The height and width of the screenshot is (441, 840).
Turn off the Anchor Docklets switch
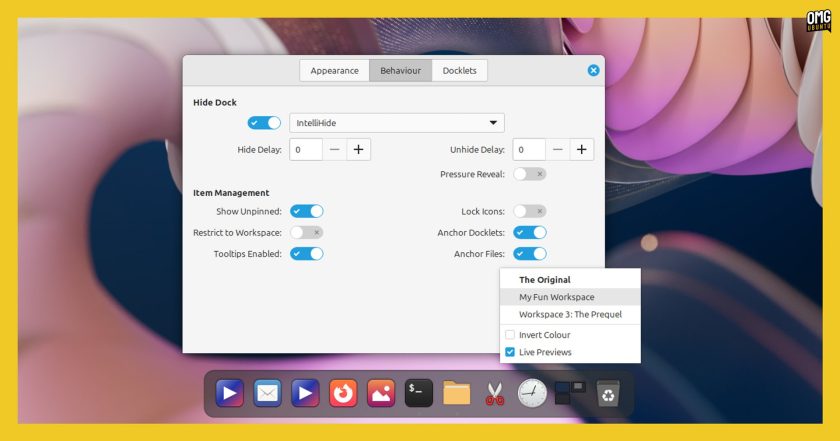(530, 233)
